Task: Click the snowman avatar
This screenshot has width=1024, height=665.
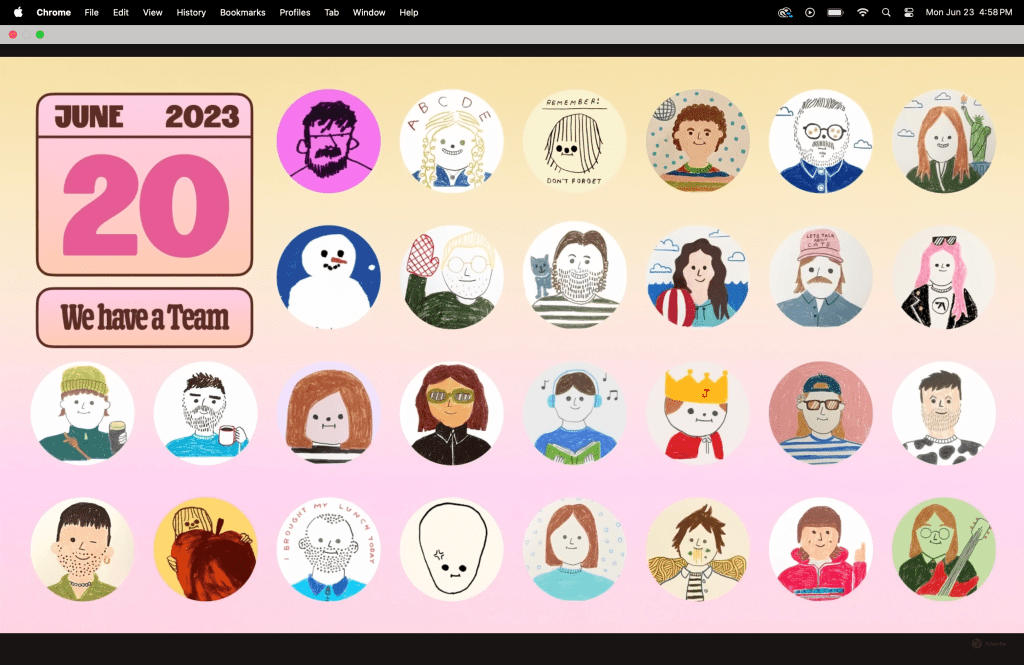Action: (328, 277)
